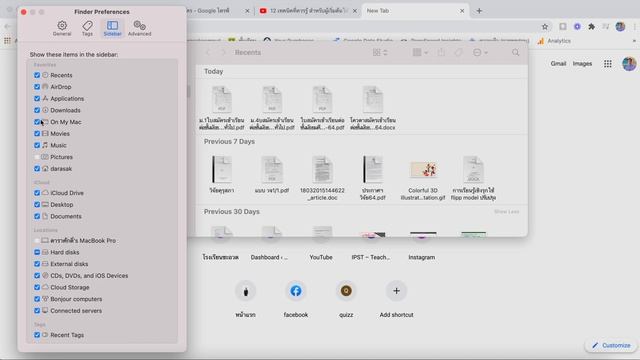Open the Dashboard shortcut
The image size is (640, 360).
[269, 247]
